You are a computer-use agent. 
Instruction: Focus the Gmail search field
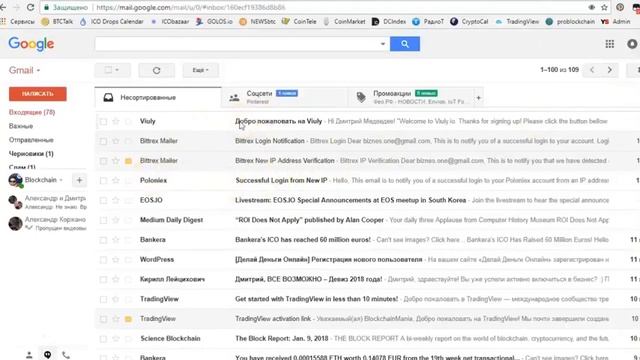[237, 44]
